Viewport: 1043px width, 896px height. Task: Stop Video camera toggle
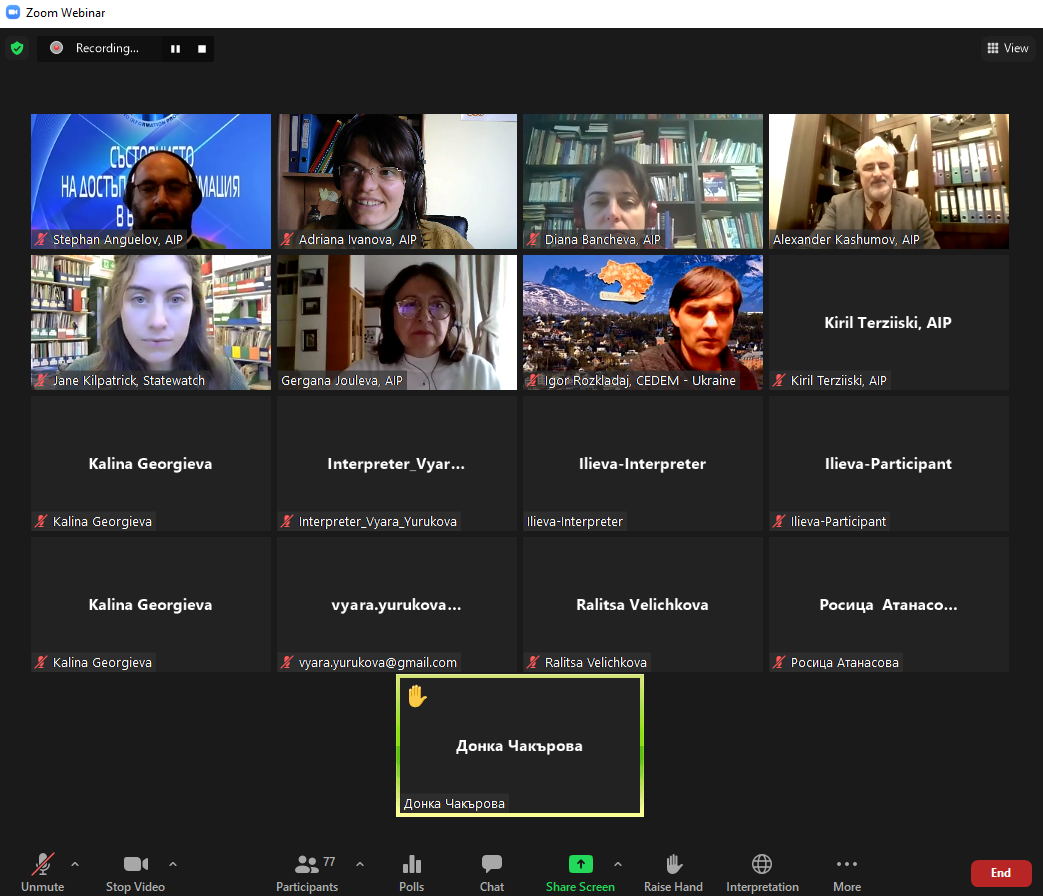135,864
